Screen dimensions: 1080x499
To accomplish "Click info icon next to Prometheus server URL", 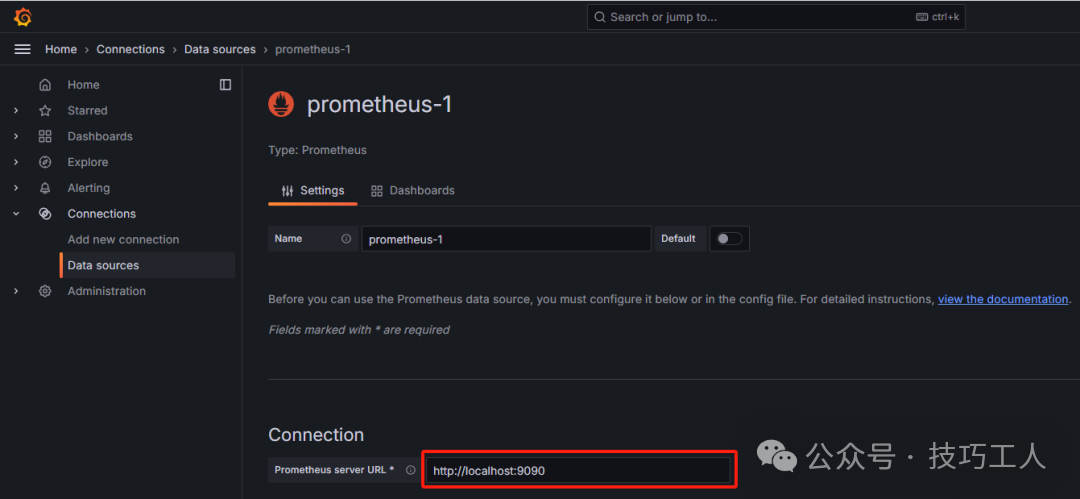I will click(410, 470).
